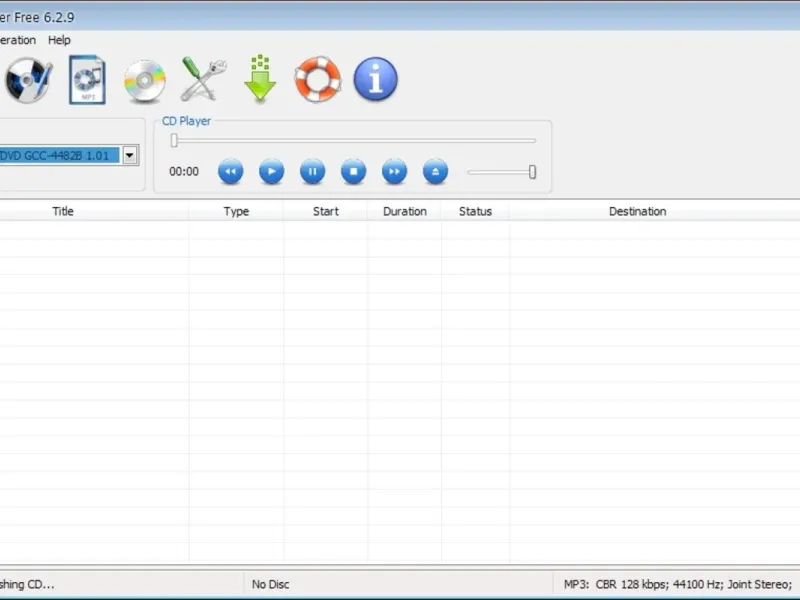Sort by the Type column header
Screen dimensions: 800x600
tap(236, 211)
